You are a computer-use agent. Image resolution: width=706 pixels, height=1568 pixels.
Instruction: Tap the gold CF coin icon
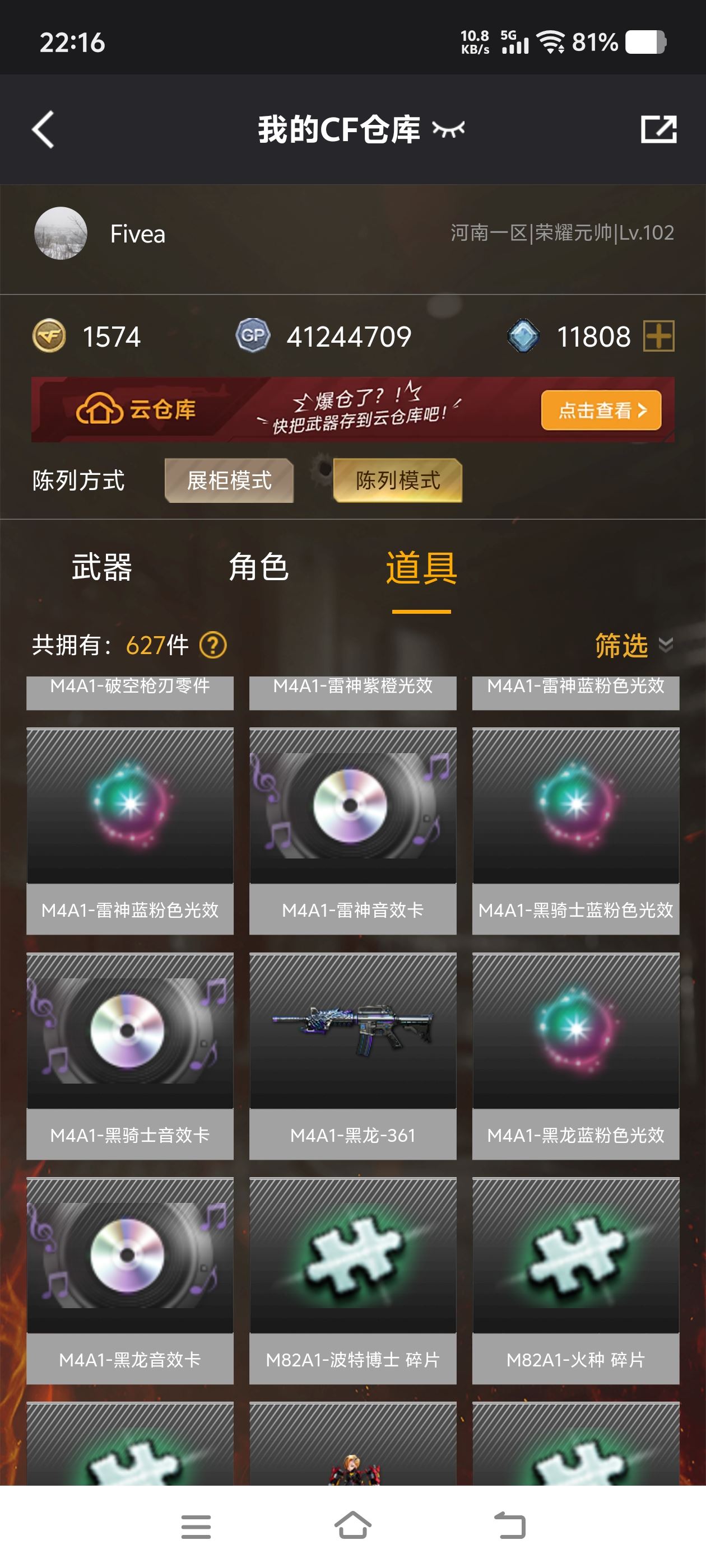pos(49,335)
